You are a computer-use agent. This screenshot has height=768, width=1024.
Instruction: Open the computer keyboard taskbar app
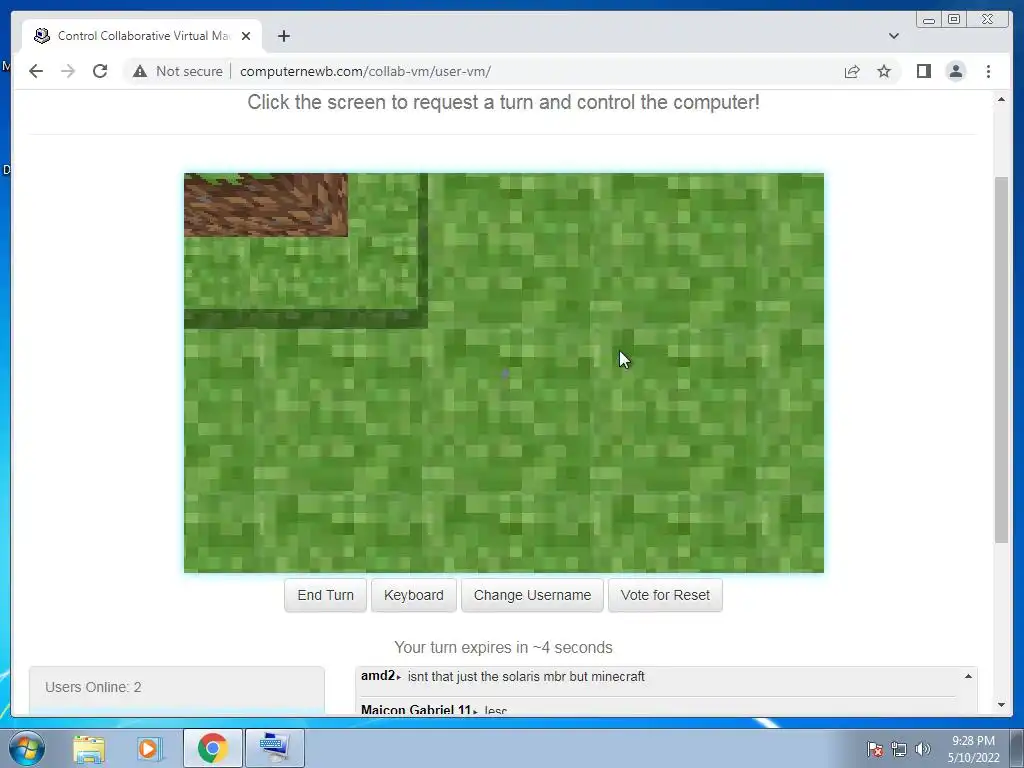(x=274, y=748)
